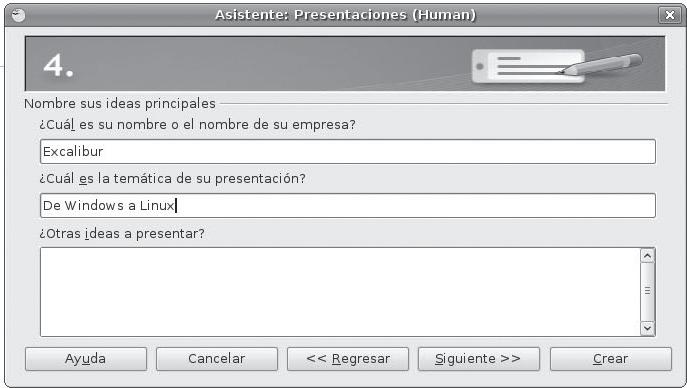Click the step number 4 in banner

(x=58, y=66)
